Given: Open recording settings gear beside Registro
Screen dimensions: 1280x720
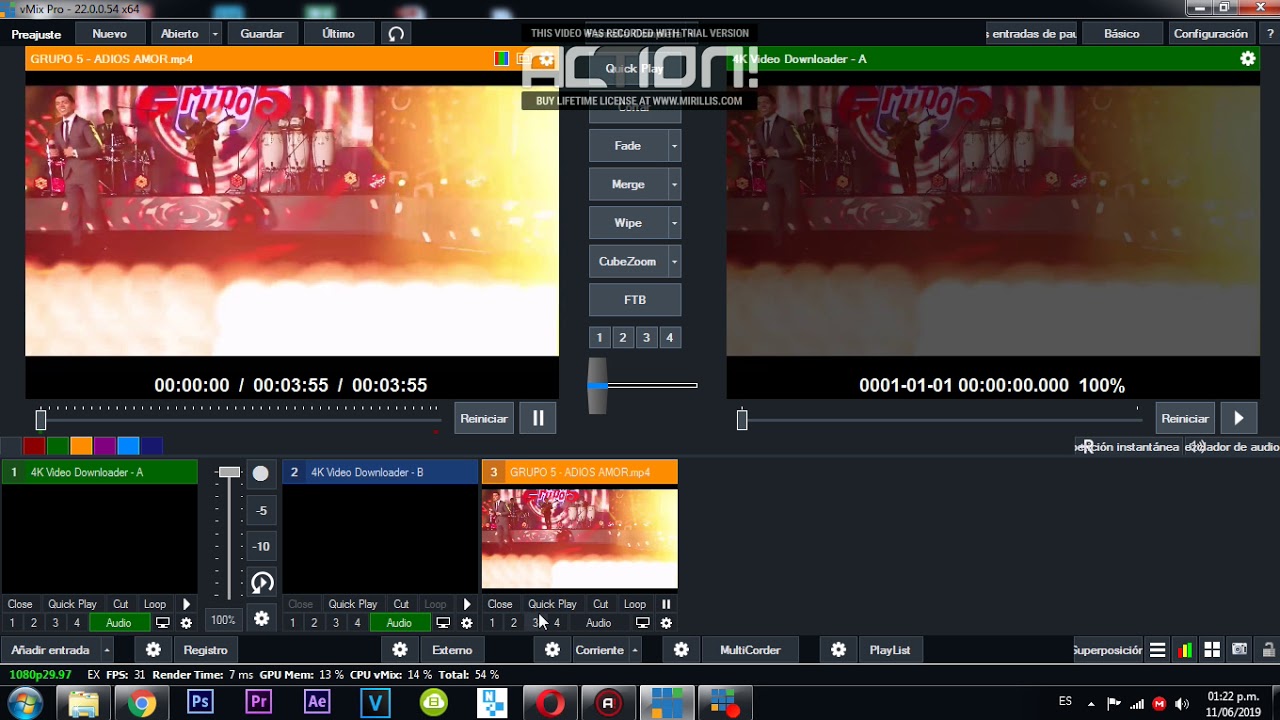Looking at the screenshot, I should click(153, 650).
